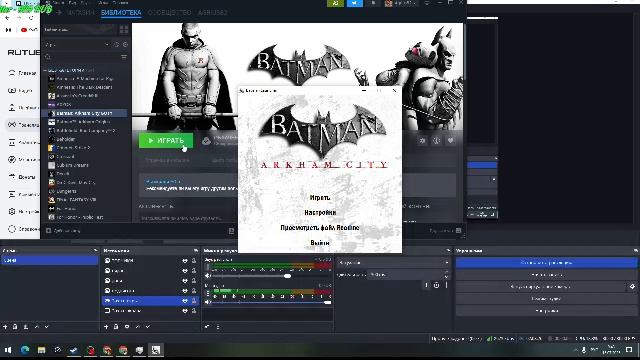Click Выйти in Batman launcher
Screen dimensions: 640x360
[x=320, y=243]
